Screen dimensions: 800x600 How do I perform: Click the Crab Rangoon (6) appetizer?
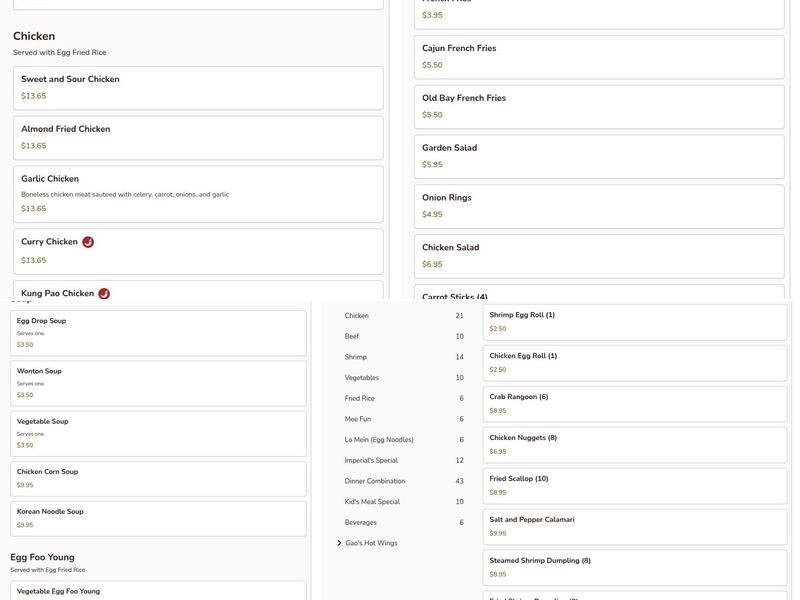pos(635,404)
